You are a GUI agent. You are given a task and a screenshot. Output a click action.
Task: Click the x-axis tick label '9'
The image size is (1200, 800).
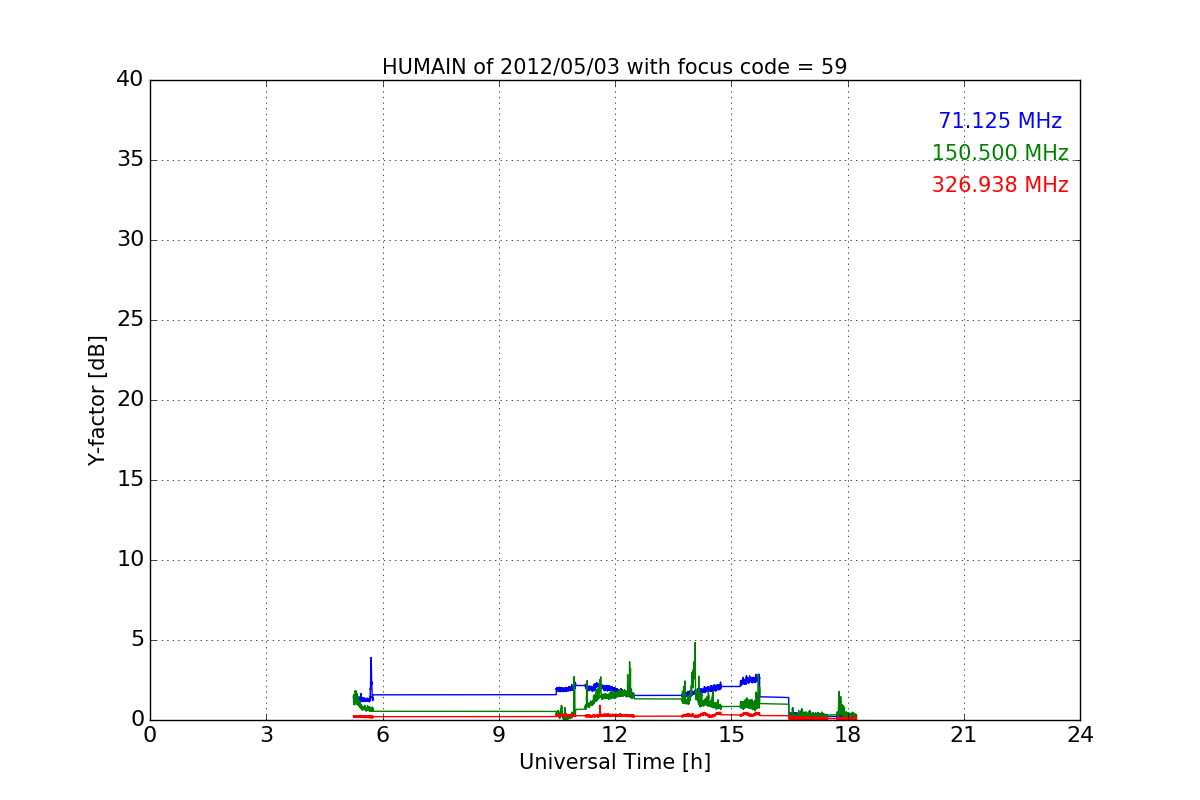499,735
